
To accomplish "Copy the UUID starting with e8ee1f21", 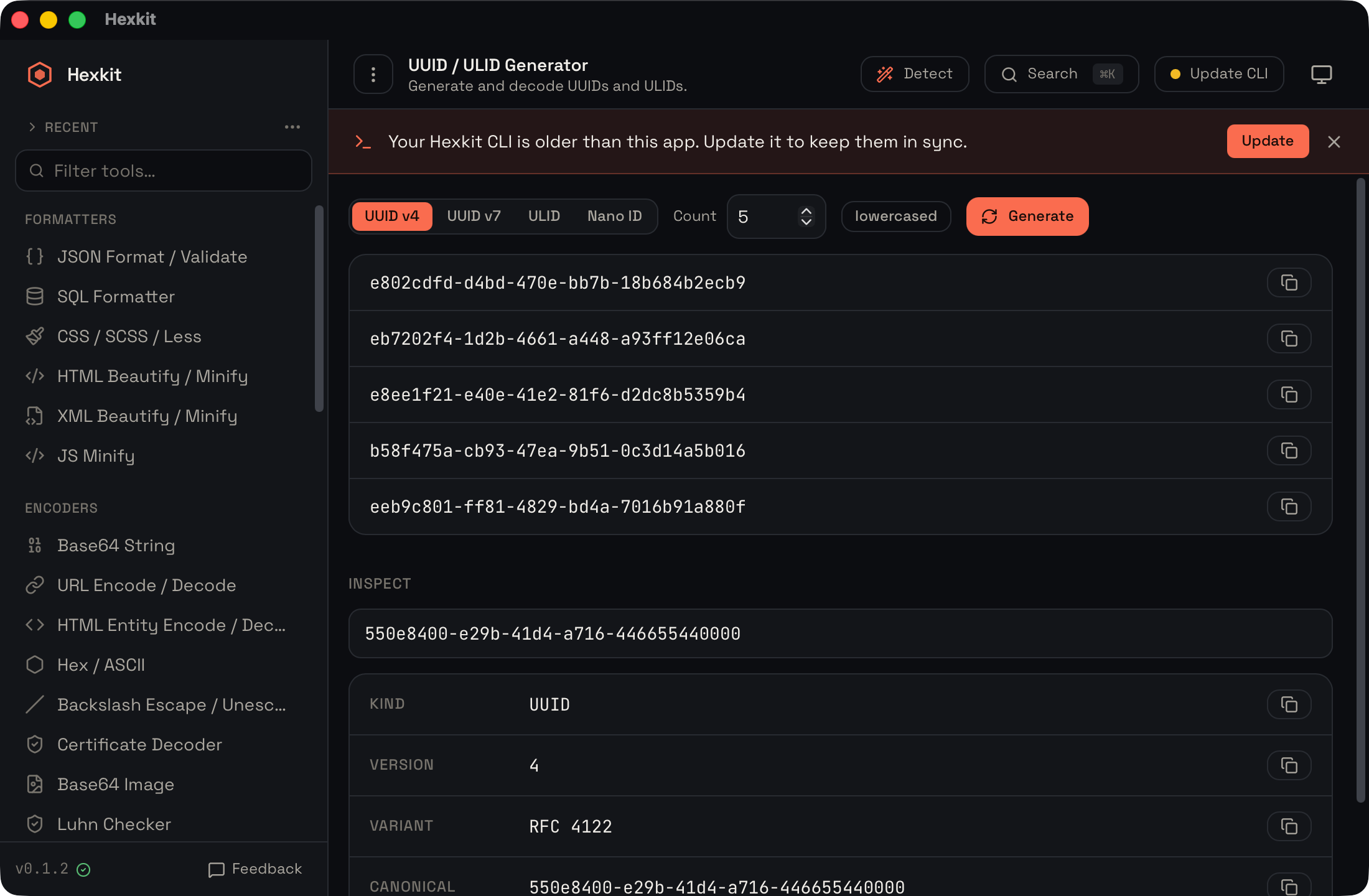I will pyautogui.click(x=1289, y=394).
